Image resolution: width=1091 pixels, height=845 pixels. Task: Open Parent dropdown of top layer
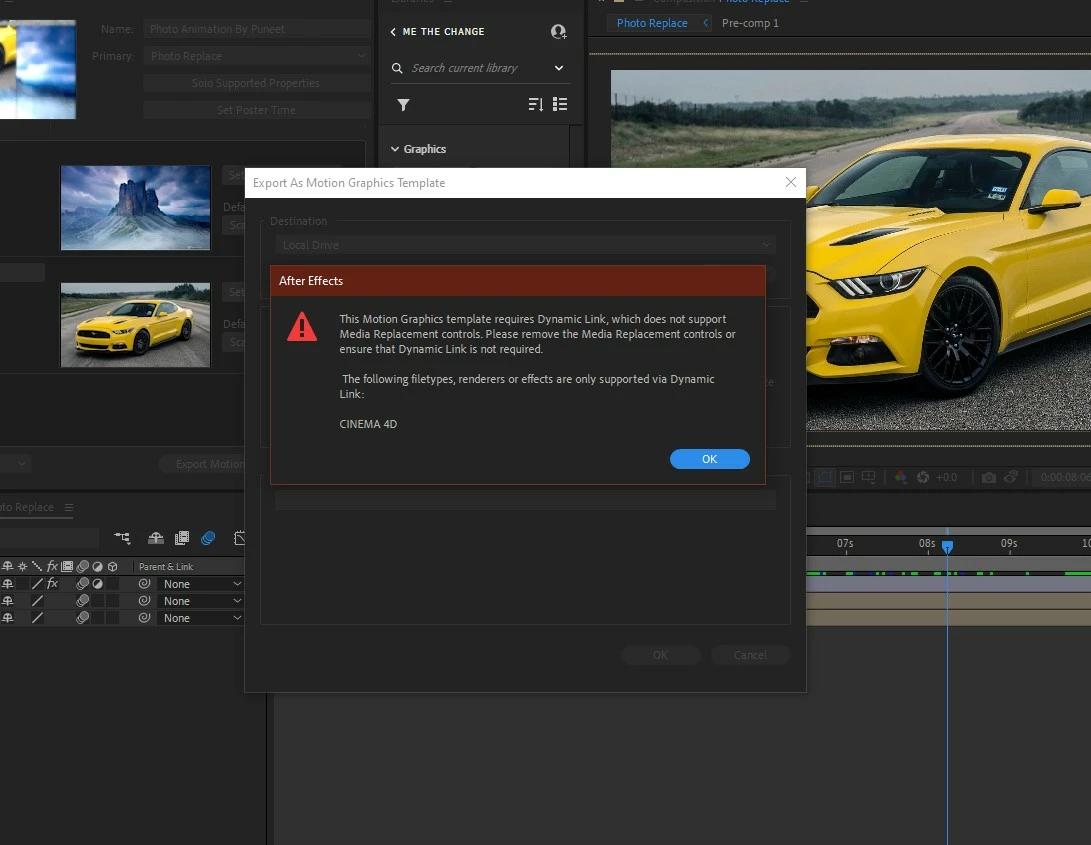click(x=200, y=584)
